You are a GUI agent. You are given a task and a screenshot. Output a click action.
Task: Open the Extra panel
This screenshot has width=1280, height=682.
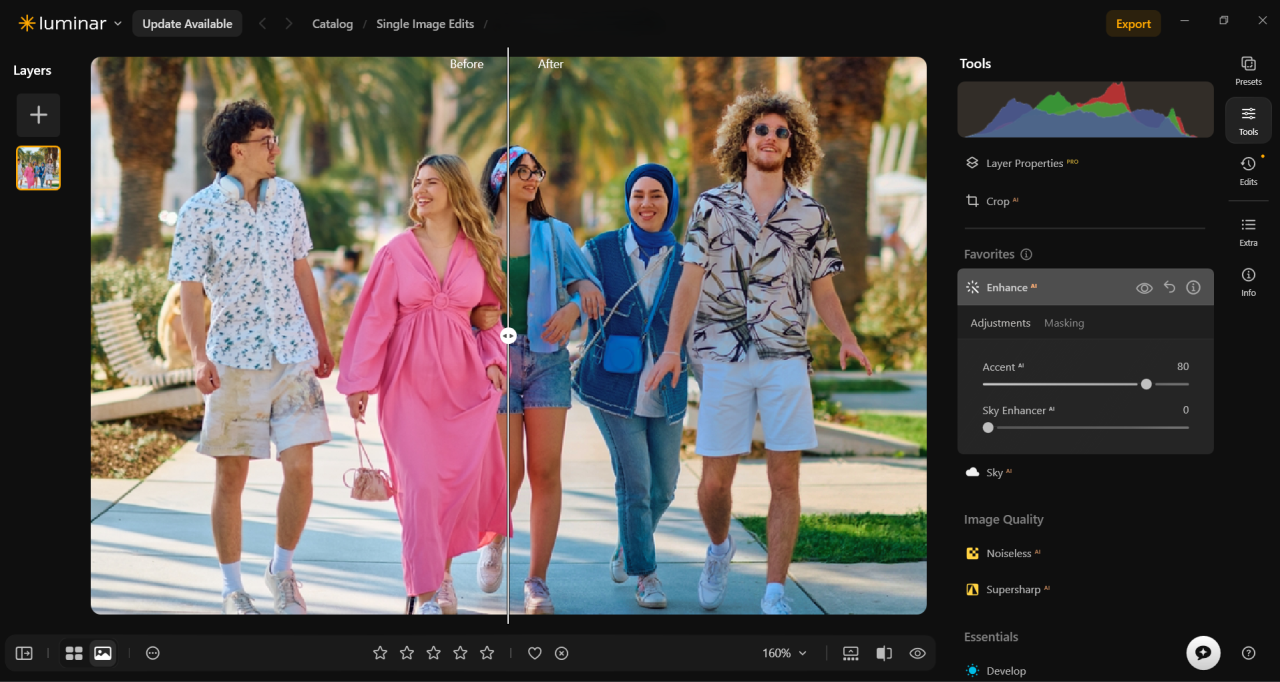[1248, 231]
